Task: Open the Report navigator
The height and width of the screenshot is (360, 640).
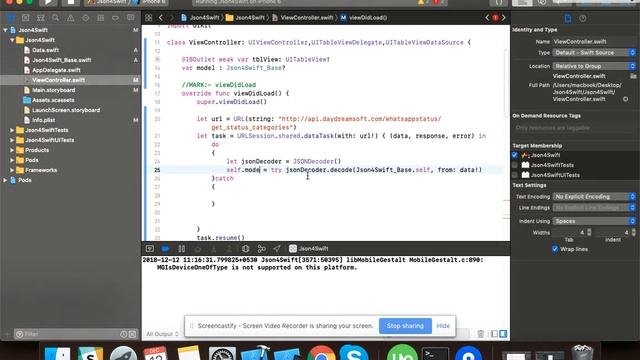Action: [131, 18]
